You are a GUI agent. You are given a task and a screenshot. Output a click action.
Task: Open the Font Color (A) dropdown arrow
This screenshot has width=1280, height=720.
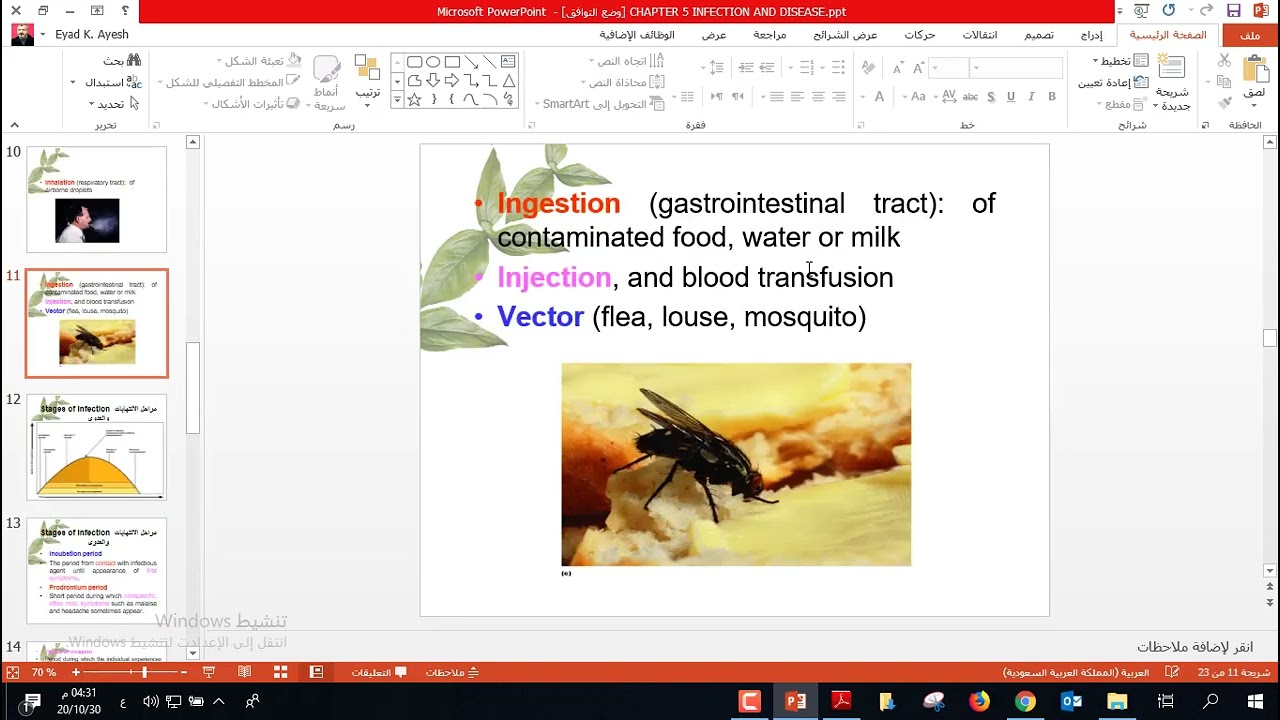(x=863, y=97)
